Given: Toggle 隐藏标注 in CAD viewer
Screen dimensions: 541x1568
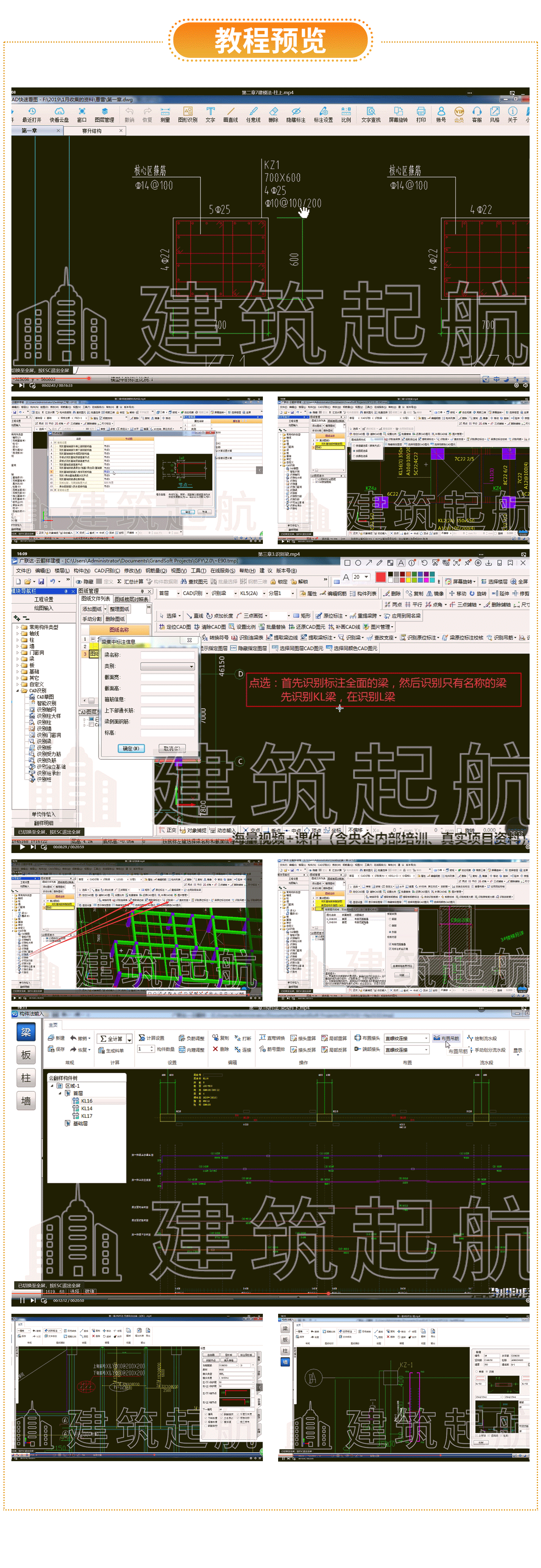Looking at the screenshot, I should [296, 115].
